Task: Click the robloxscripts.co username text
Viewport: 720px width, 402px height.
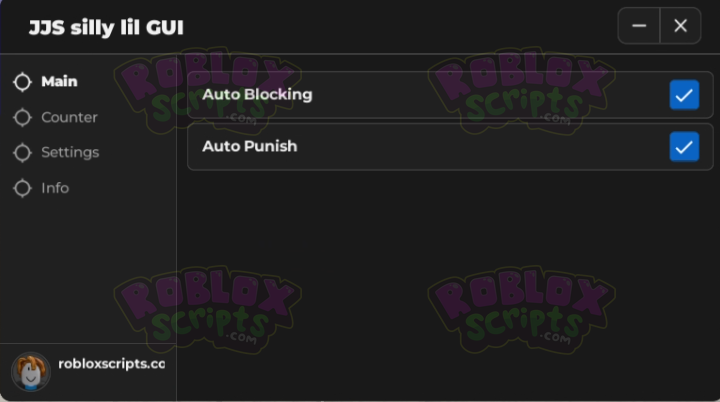Action: (x=111, y=365)
